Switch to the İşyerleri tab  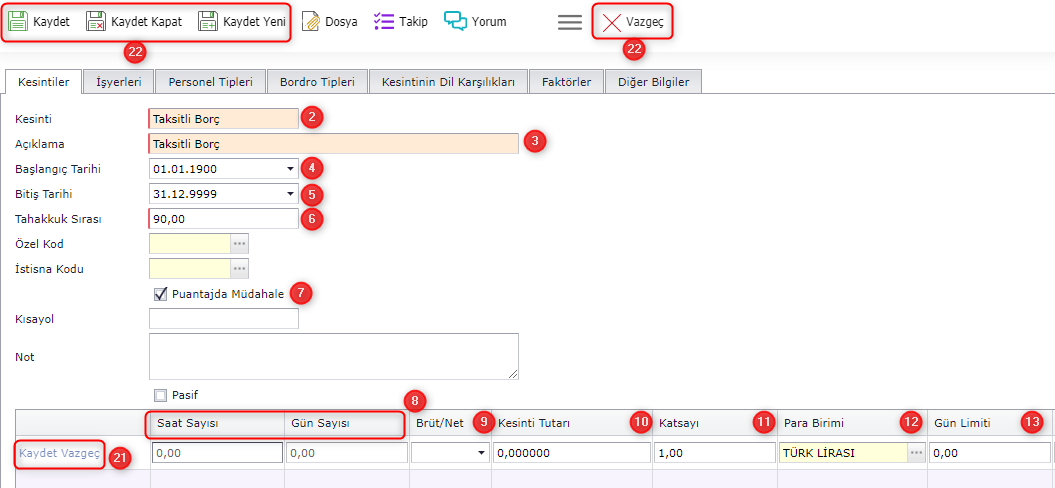point(118,82)
